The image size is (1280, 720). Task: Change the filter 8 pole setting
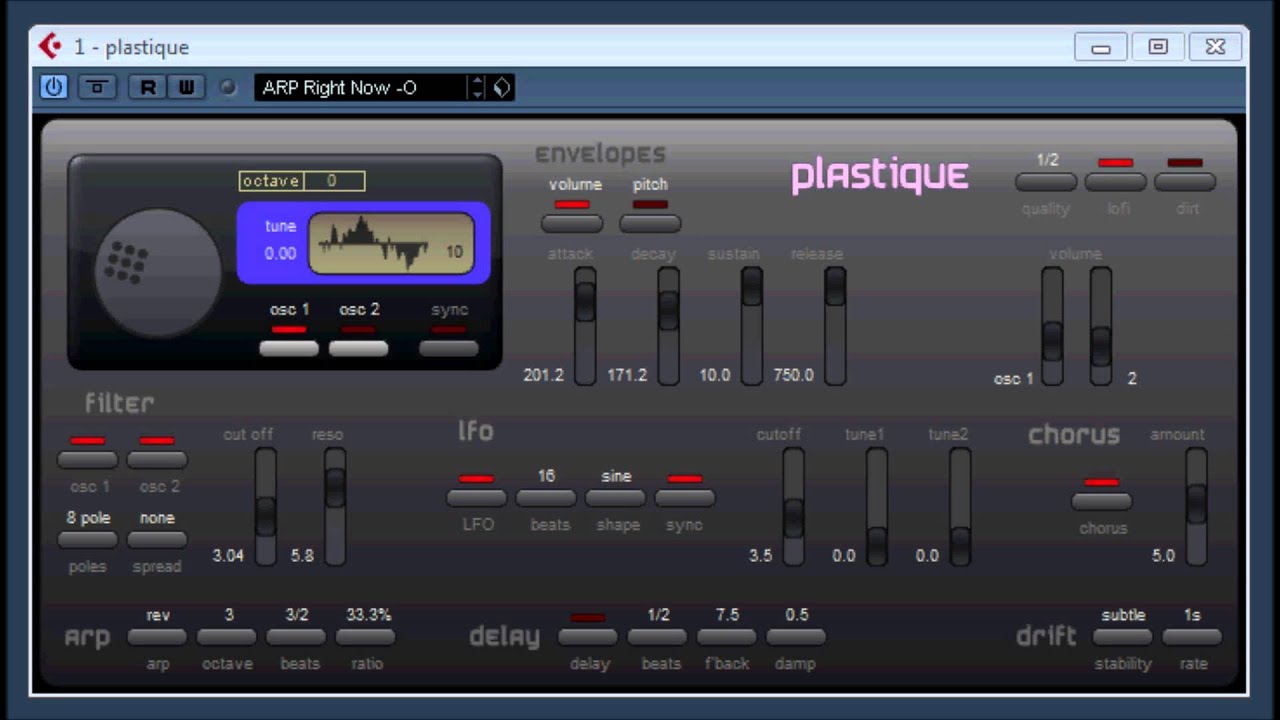(x=87, y=540)
